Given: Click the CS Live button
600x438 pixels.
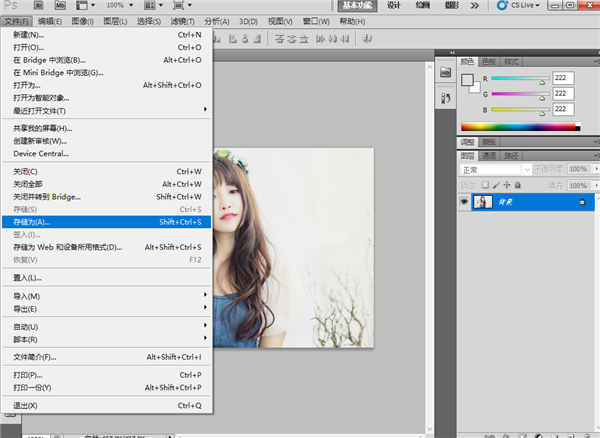Looking at the screenshot, I should coord(515,5).
